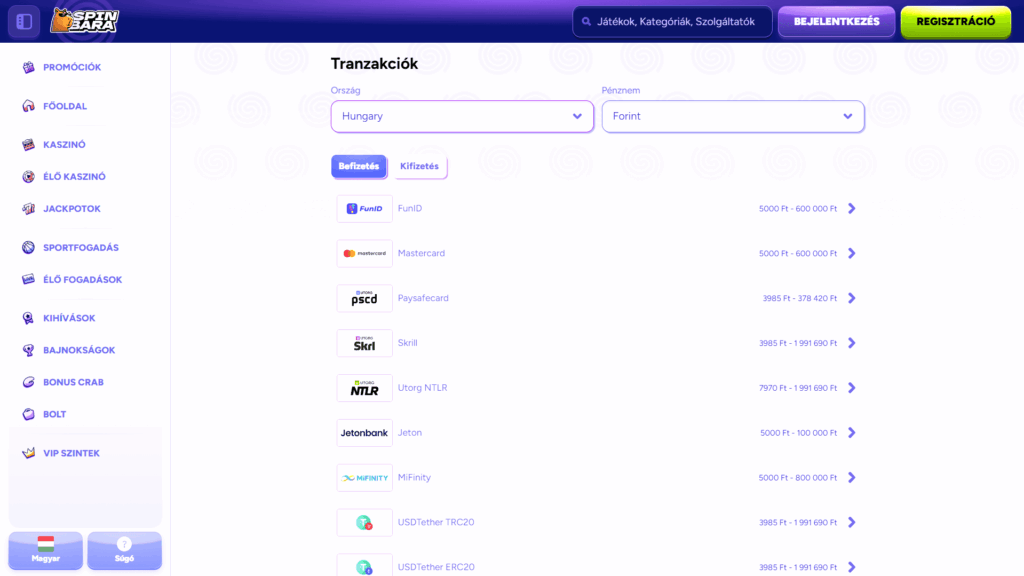Click the MiFinity logo icon

point(364,478)
